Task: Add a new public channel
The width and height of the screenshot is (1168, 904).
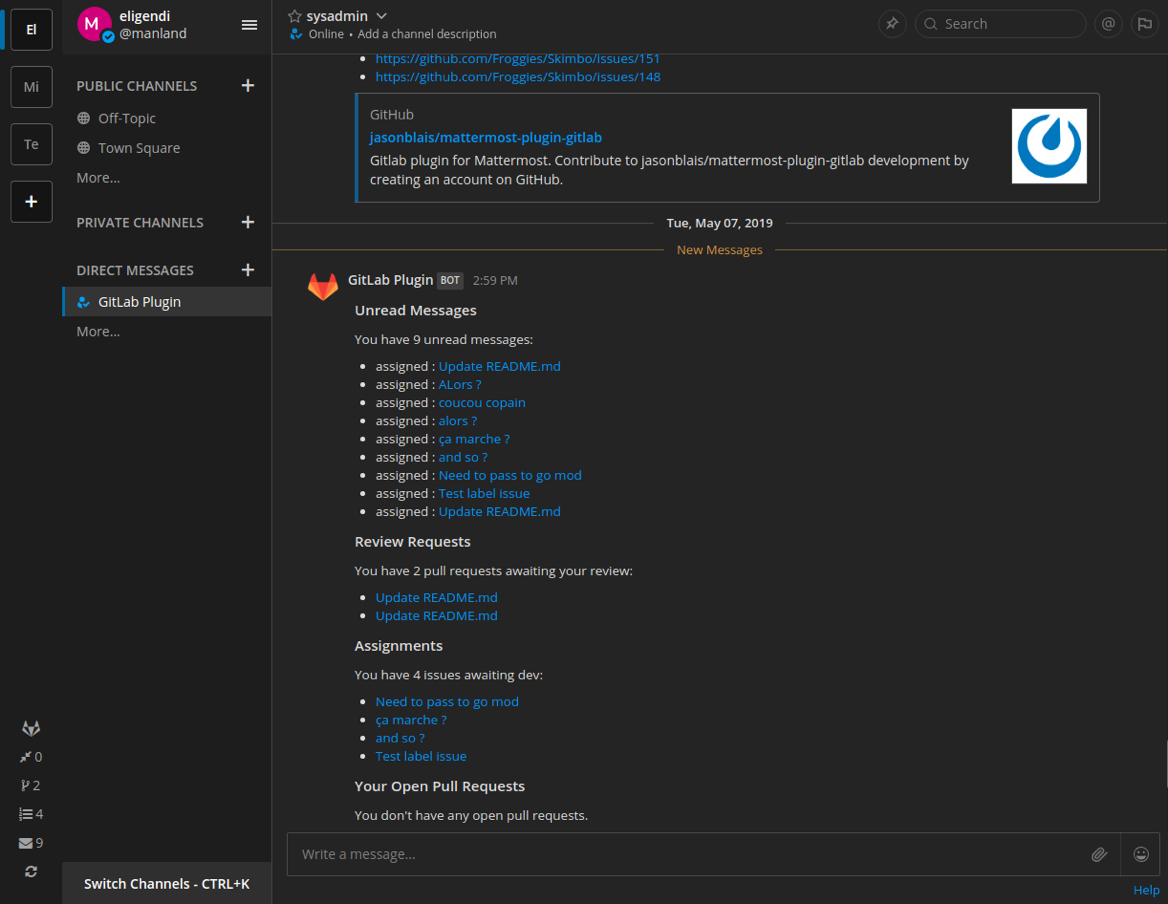Action: [248, 86]
